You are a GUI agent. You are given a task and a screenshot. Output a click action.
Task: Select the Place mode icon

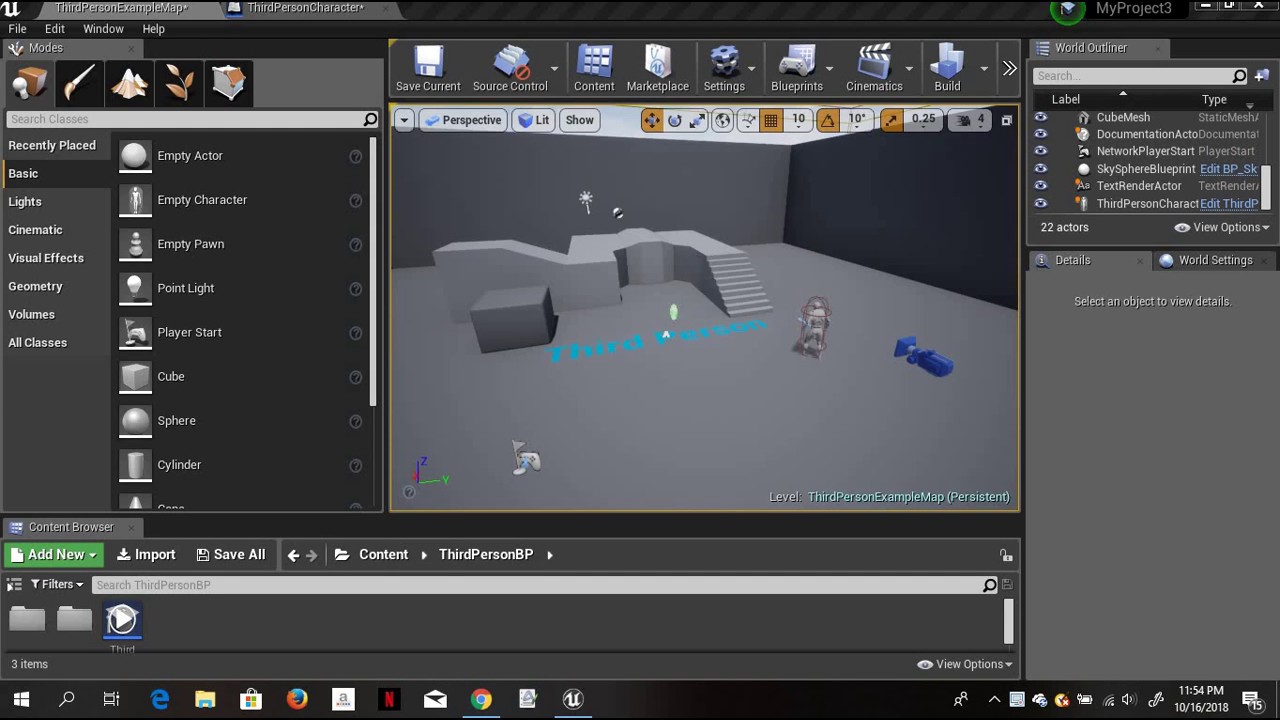point(29,83)
